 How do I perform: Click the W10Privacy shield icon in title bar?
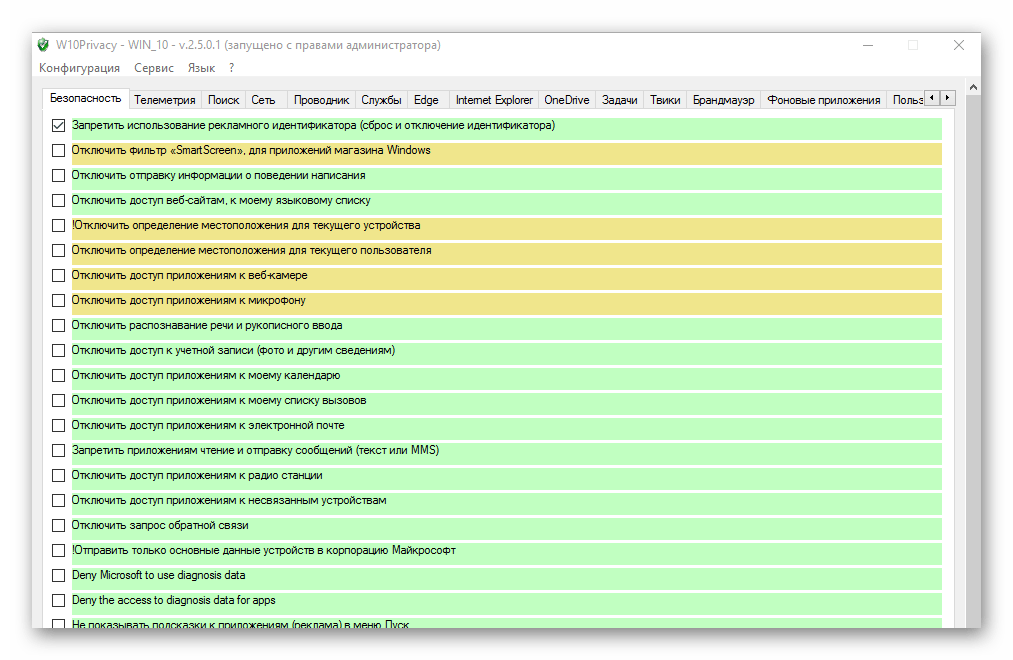coord(43,45)
